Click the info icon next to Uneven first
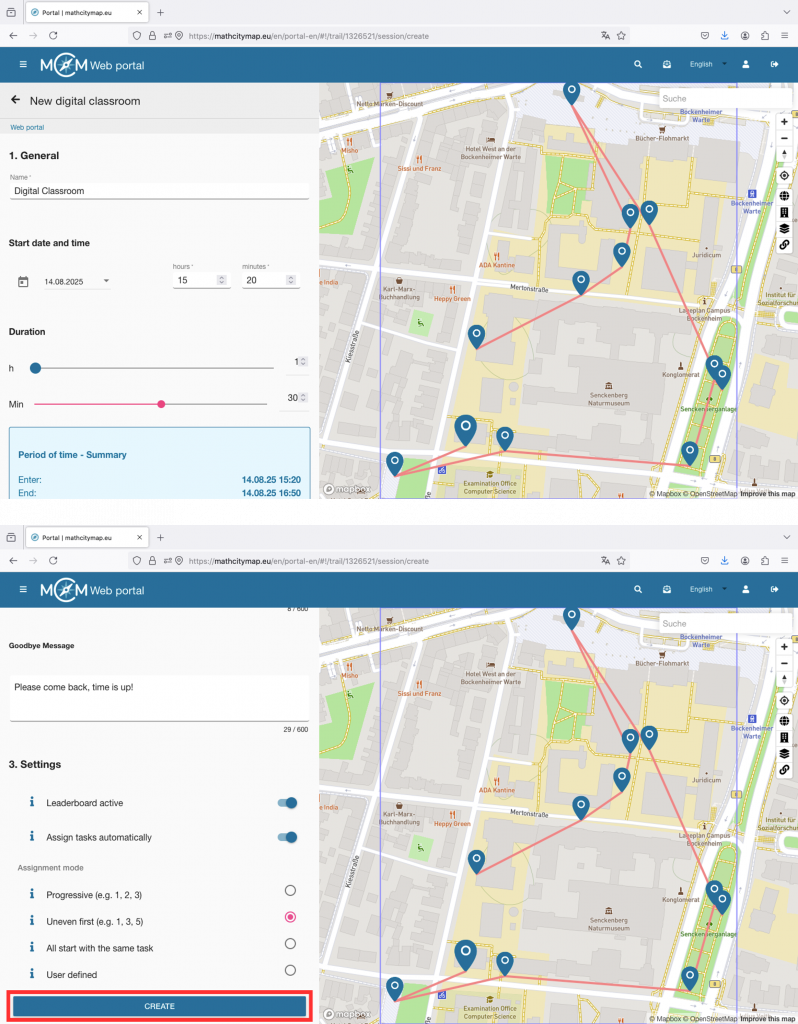This screenshot has width=798, height=1024. [x=31, y=920]
